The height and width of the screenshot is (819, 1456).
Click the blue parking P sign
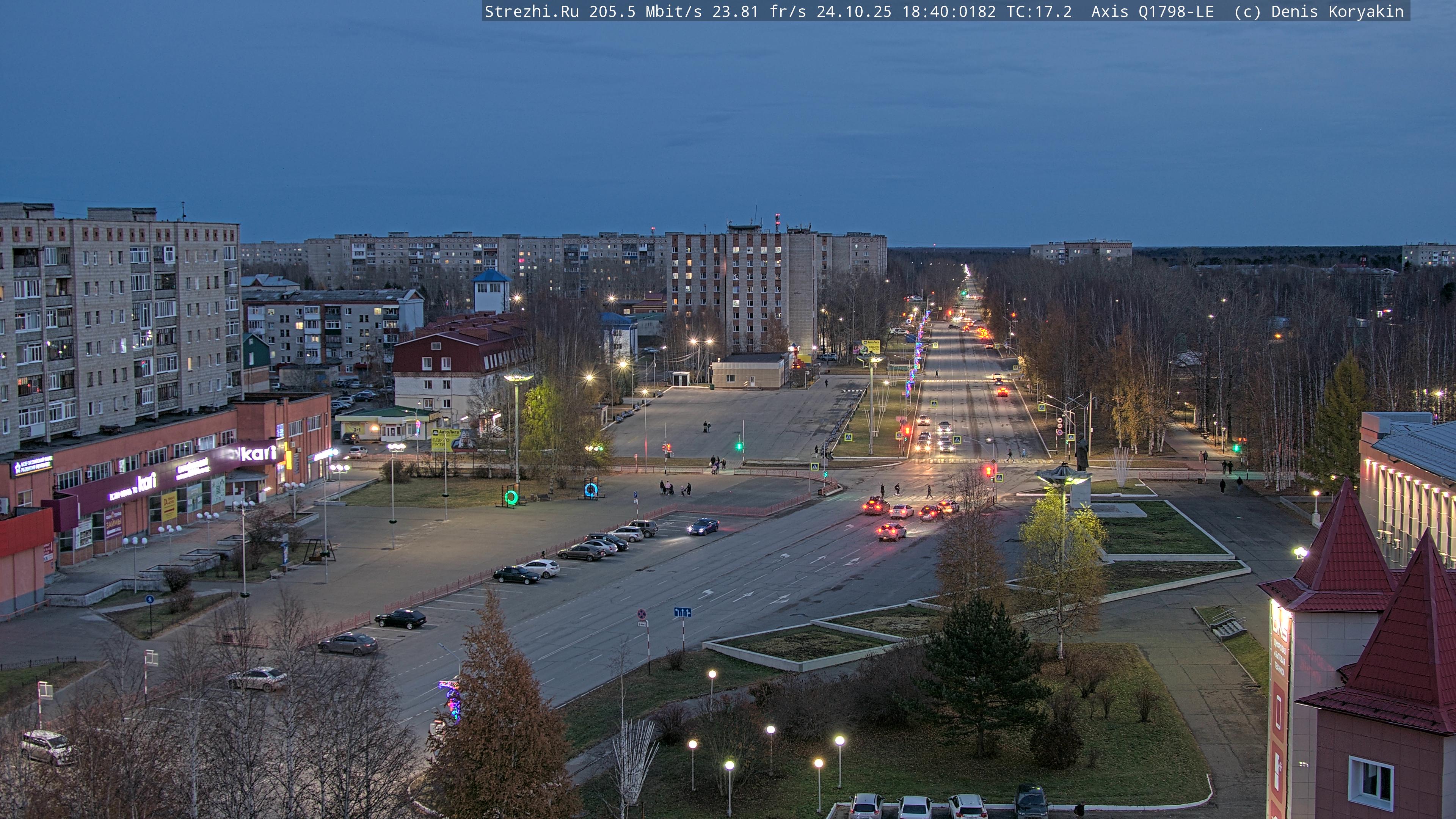pos(636,494)
